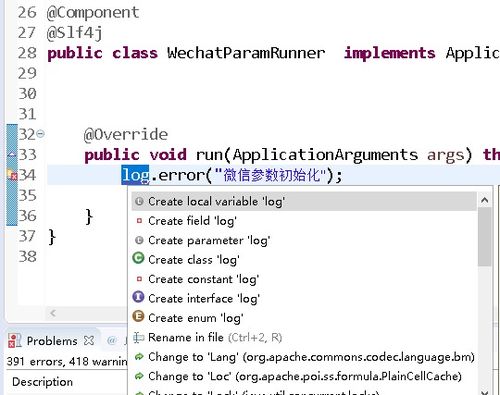Click local variable icon beside 'Create local variable'
The width and height of the screenshot is (500, 395).
point(139,201)
